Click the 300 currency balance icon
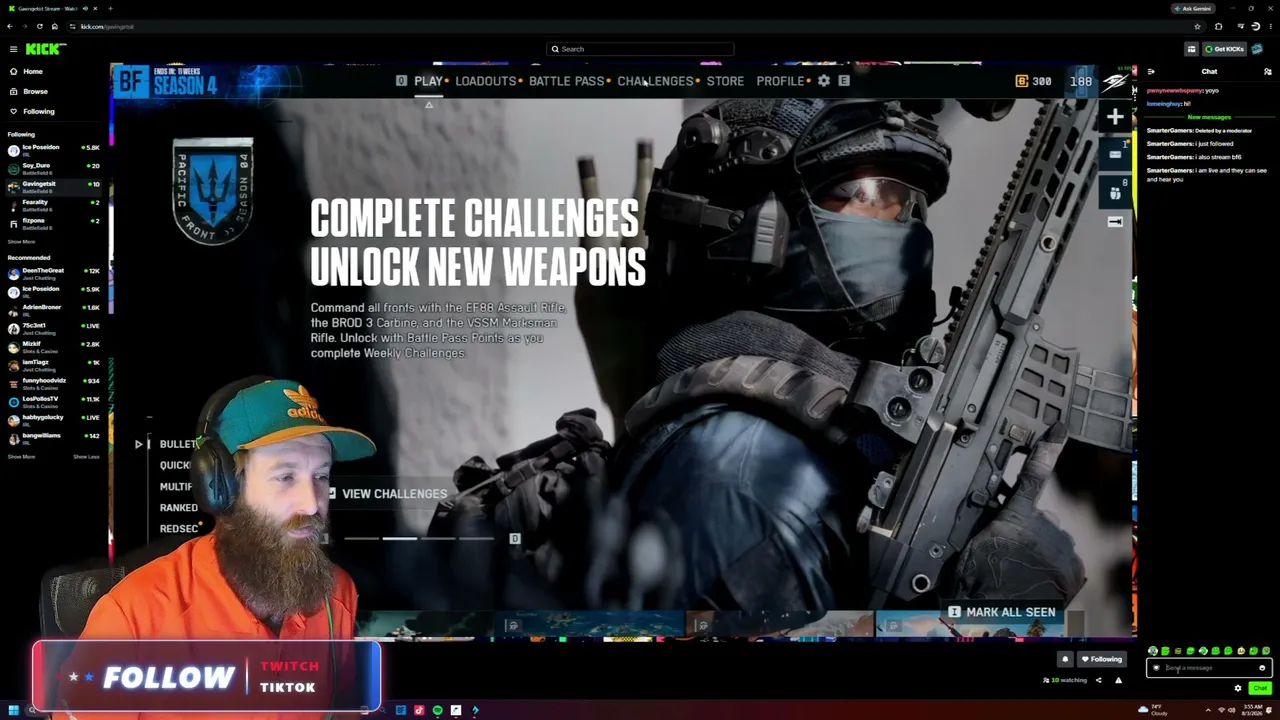The image size is (1280, 720). [1021, 81]
